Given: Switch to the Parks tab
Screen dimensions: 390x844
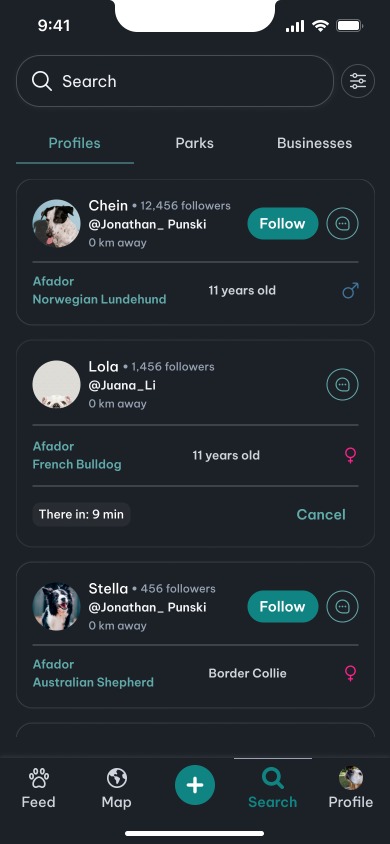Looking at the screenshot, I should (x=195, y=143).
